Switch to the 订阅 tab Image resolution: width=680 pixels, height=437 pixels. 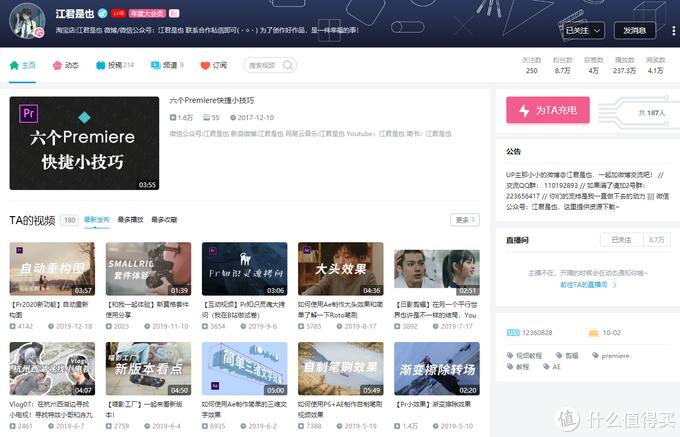tap(213, 65)
